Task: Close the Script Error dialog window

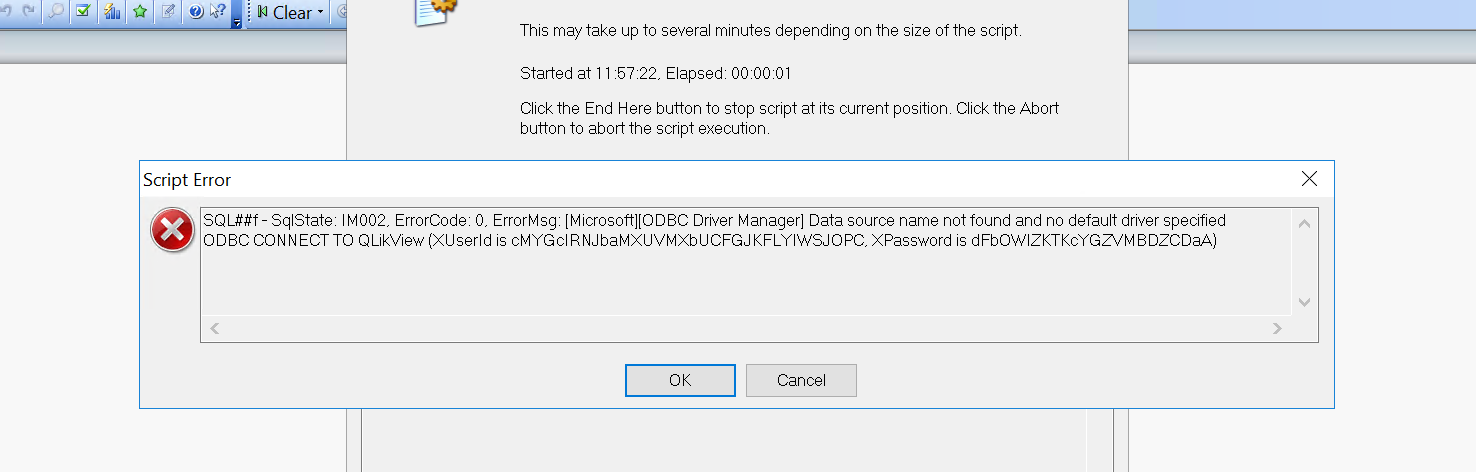Action: click(x=1309, y=179)
